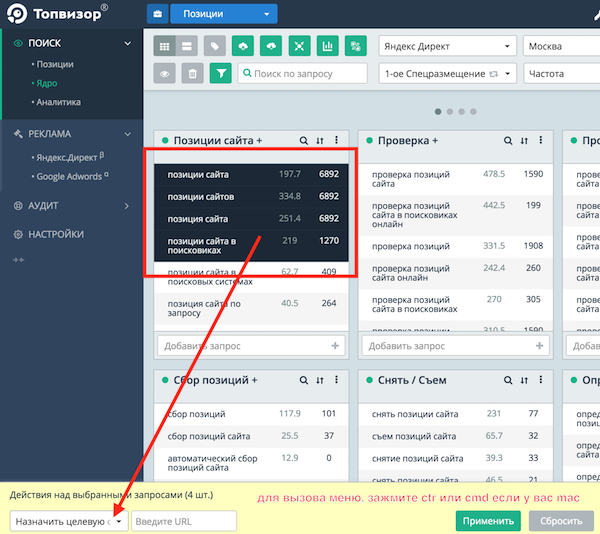Toggle the eye visibility button
600x534 pixels.
pos(164,74)
